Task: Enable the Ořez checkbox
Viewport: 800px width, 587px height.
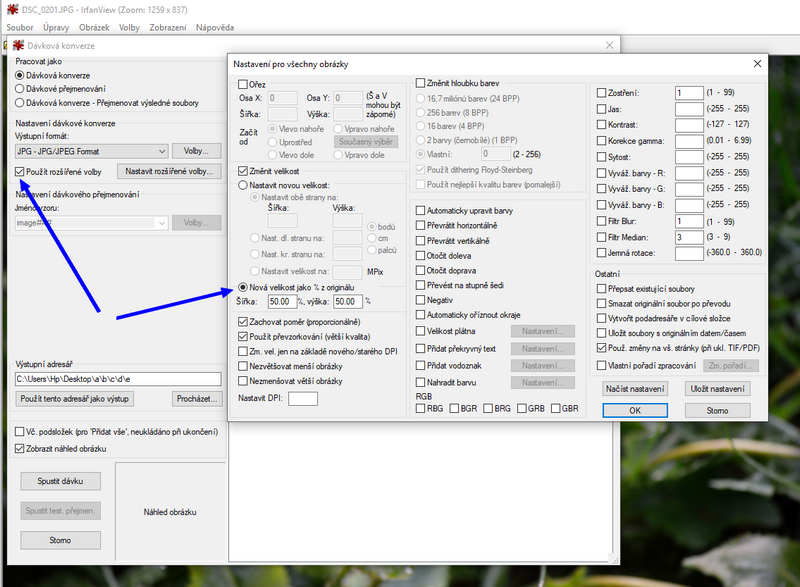Action: pyautogui.click(x=242, y=84)
